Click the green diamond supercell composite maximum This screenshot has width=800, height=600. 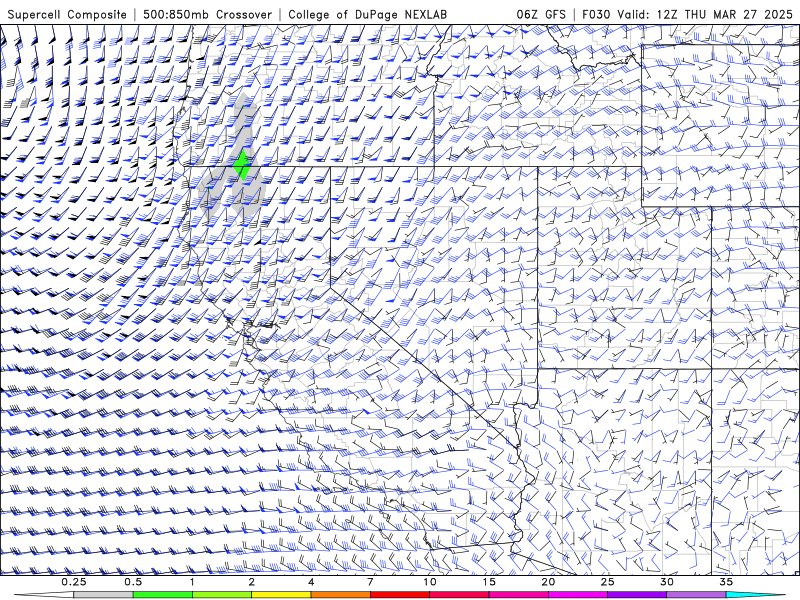click(242, 164)
